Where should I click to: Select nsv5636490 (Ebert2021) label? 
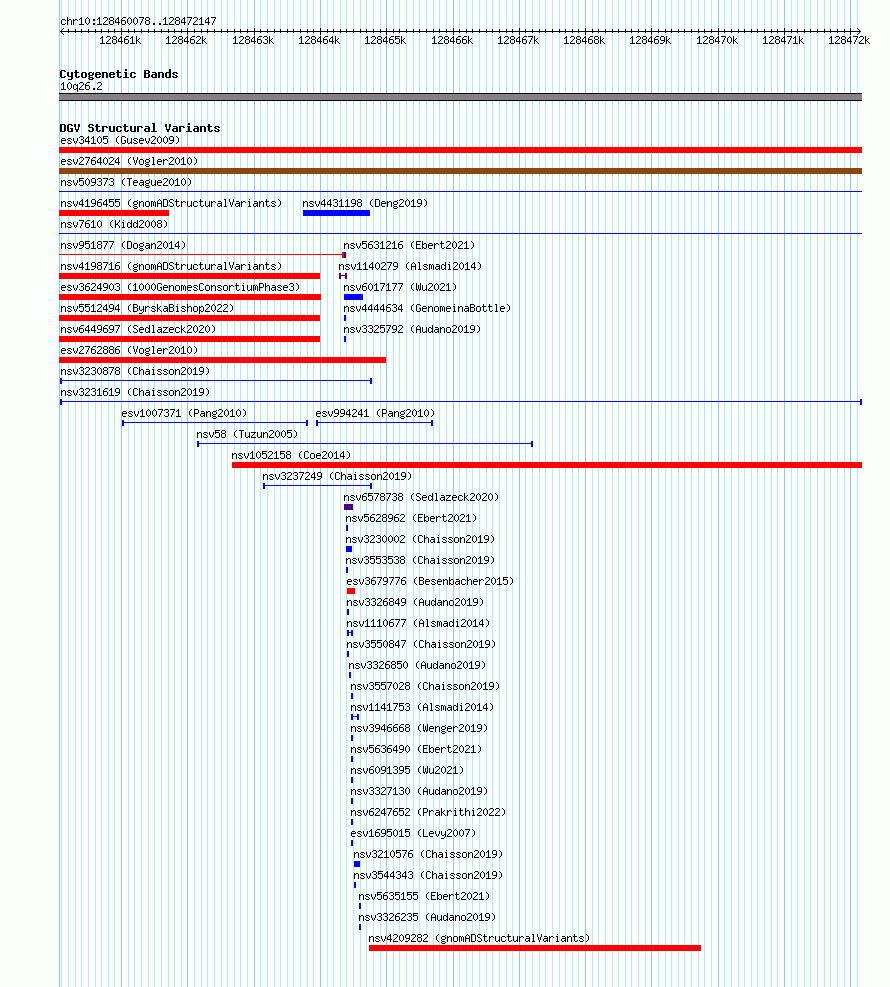tap(416, 749)
